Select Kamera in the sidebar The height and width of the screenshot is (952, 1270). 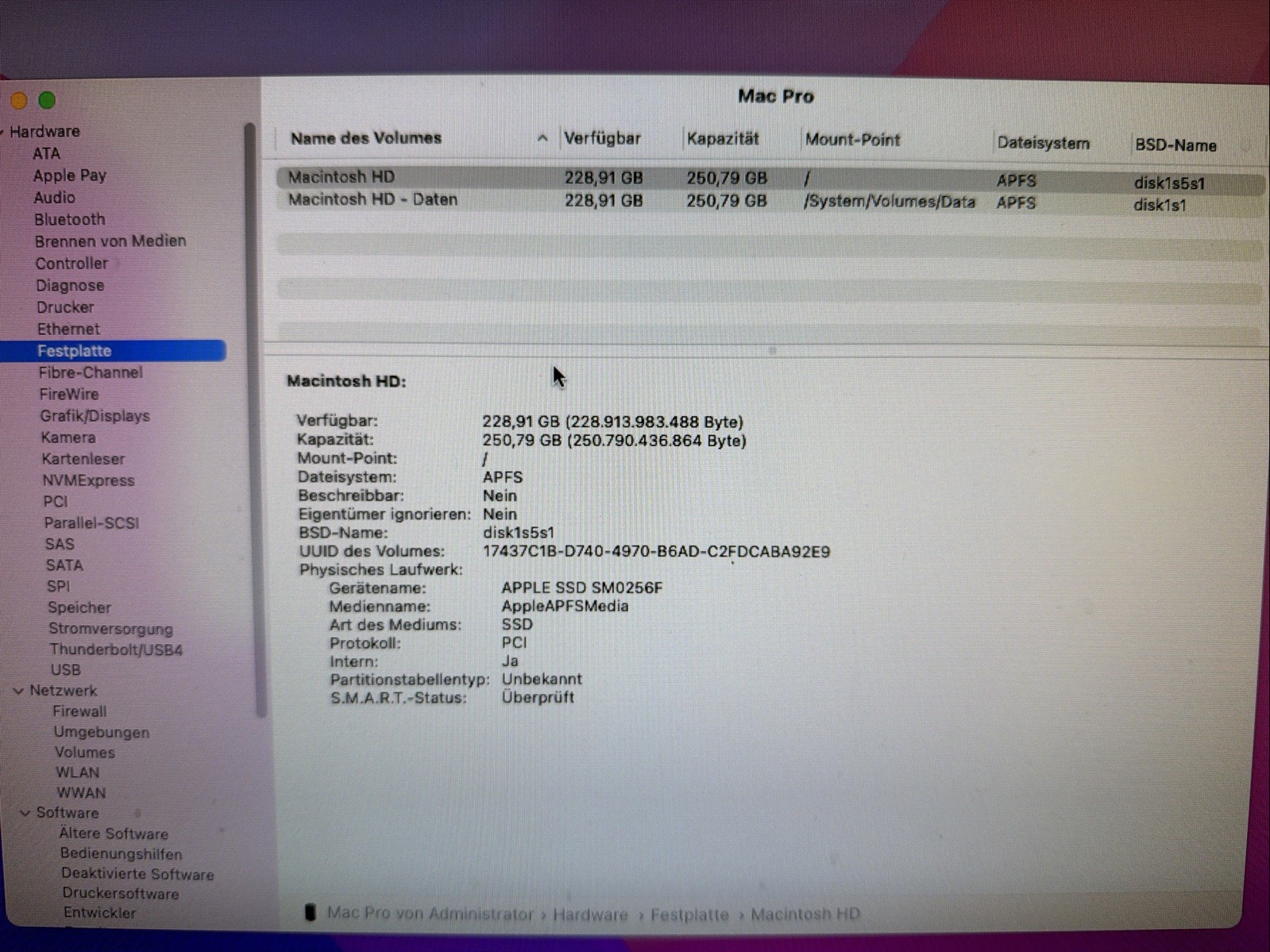click(x=68, y=437)
